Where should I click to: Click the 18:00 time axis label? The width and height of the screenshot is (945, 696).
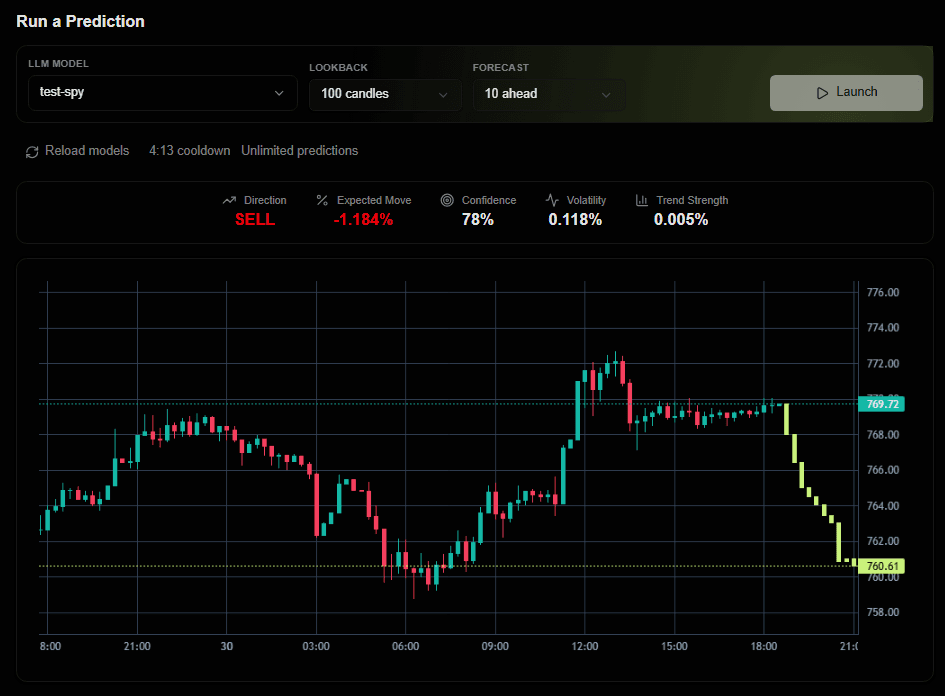coord(764,646)
